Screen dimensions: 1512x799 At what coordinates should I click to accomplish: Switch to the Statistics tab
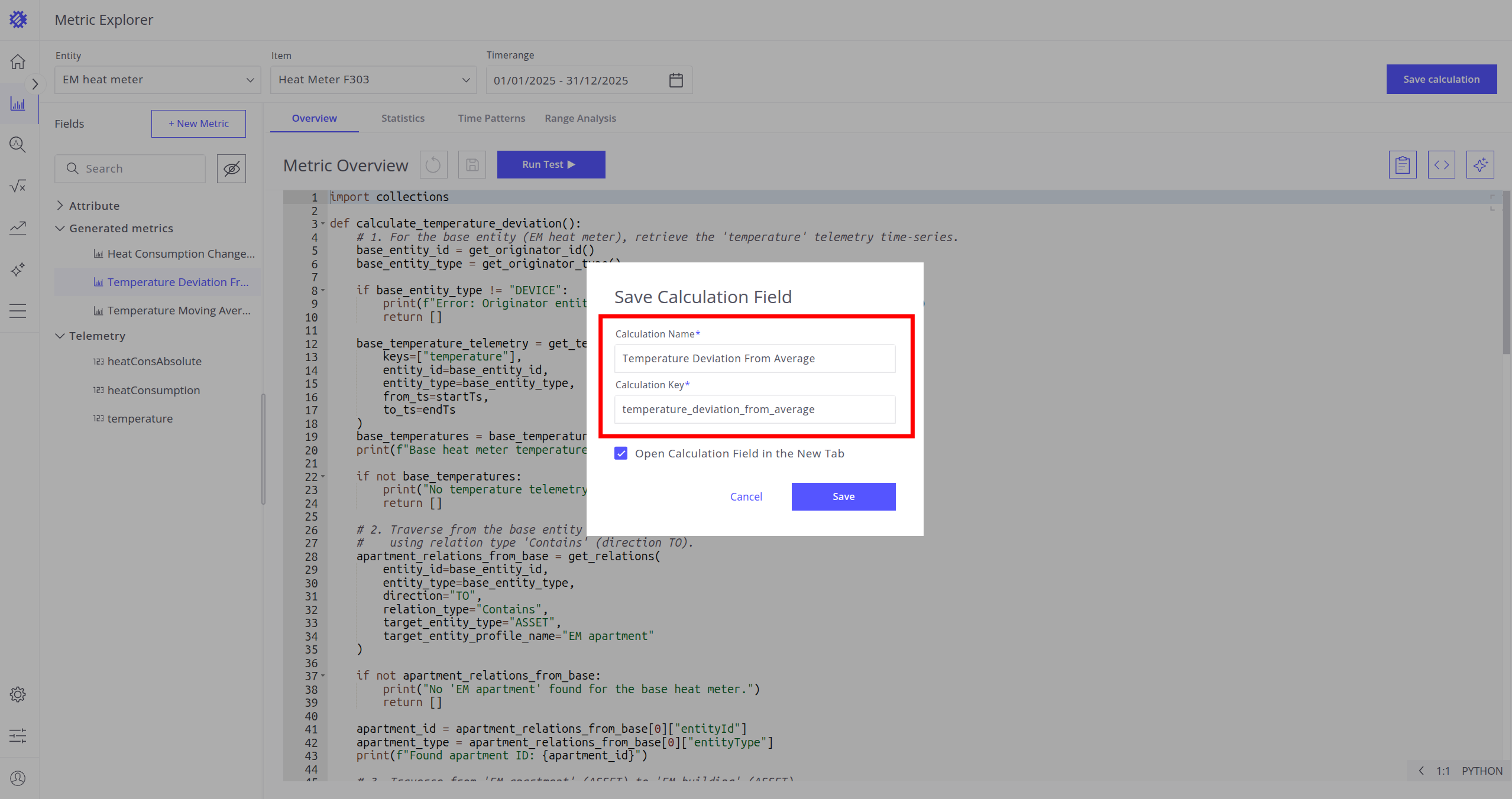click(403, 118)
